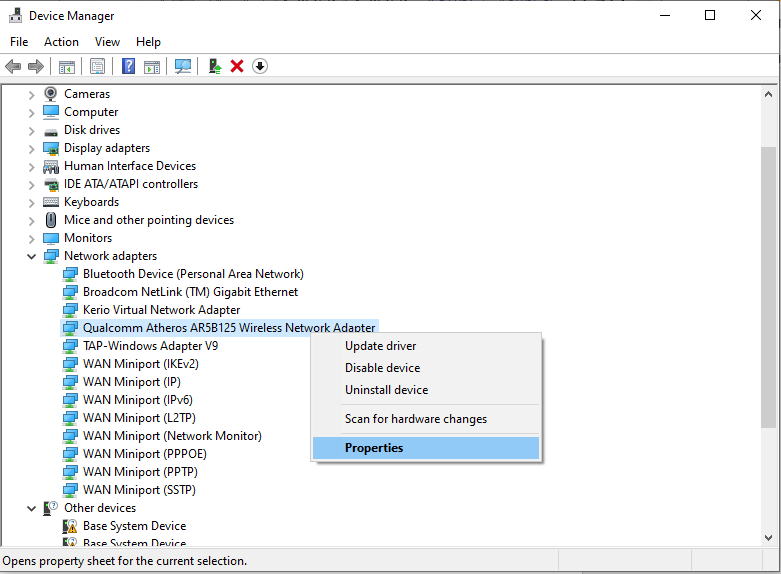Click the scrollbar up arrow

point(768,94)
